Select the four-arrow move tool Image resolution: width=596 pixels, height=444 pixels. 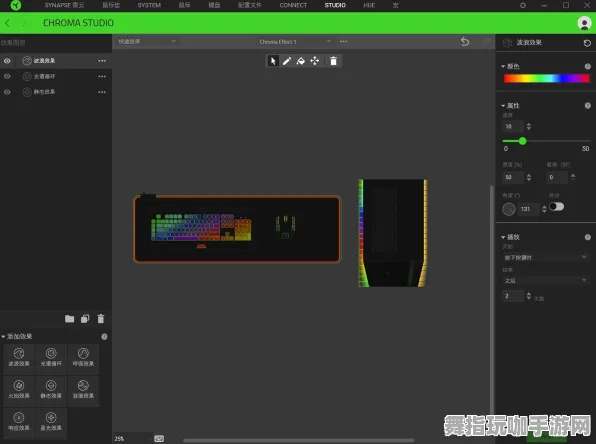point(315,61)
